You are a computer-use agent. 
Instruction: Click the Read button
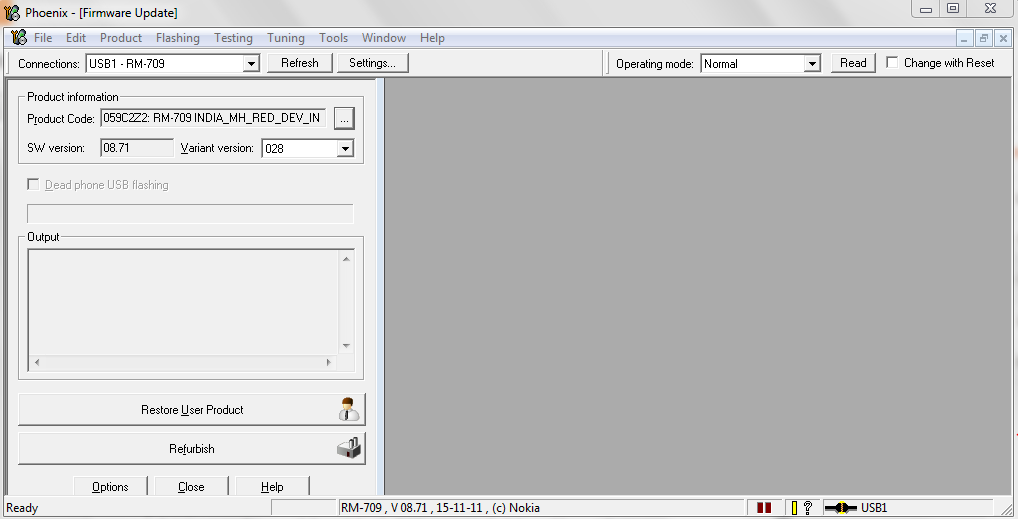(853, 63)
